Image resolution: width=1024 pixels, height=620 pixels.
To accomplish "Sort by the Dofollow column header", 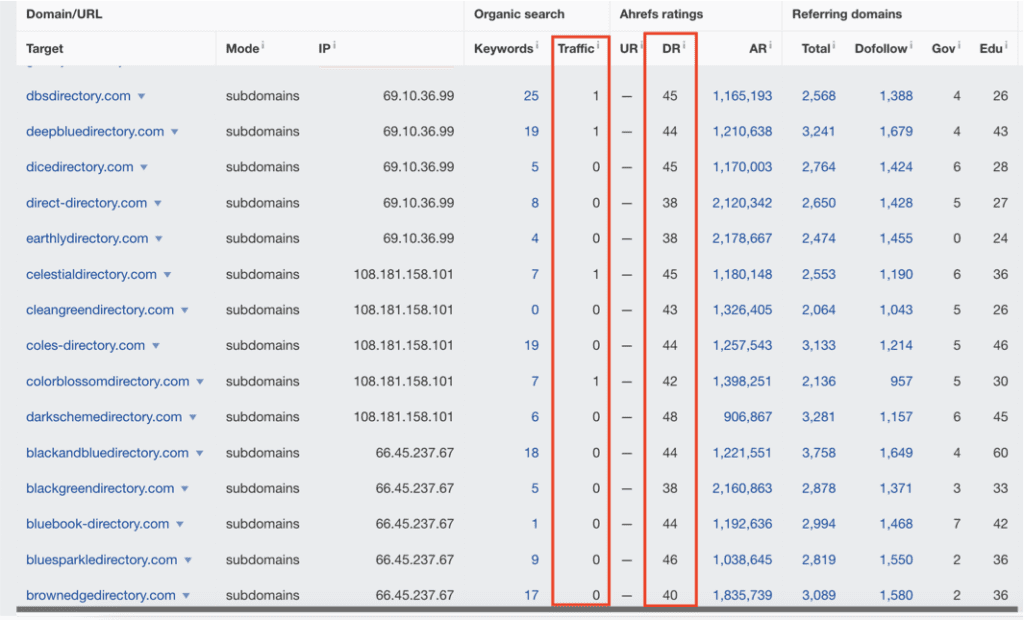I will 881,49.
